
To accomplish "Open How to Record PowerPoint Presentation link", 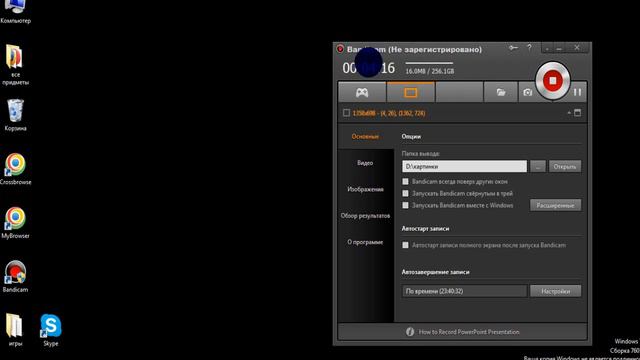I will coord(469,332).
